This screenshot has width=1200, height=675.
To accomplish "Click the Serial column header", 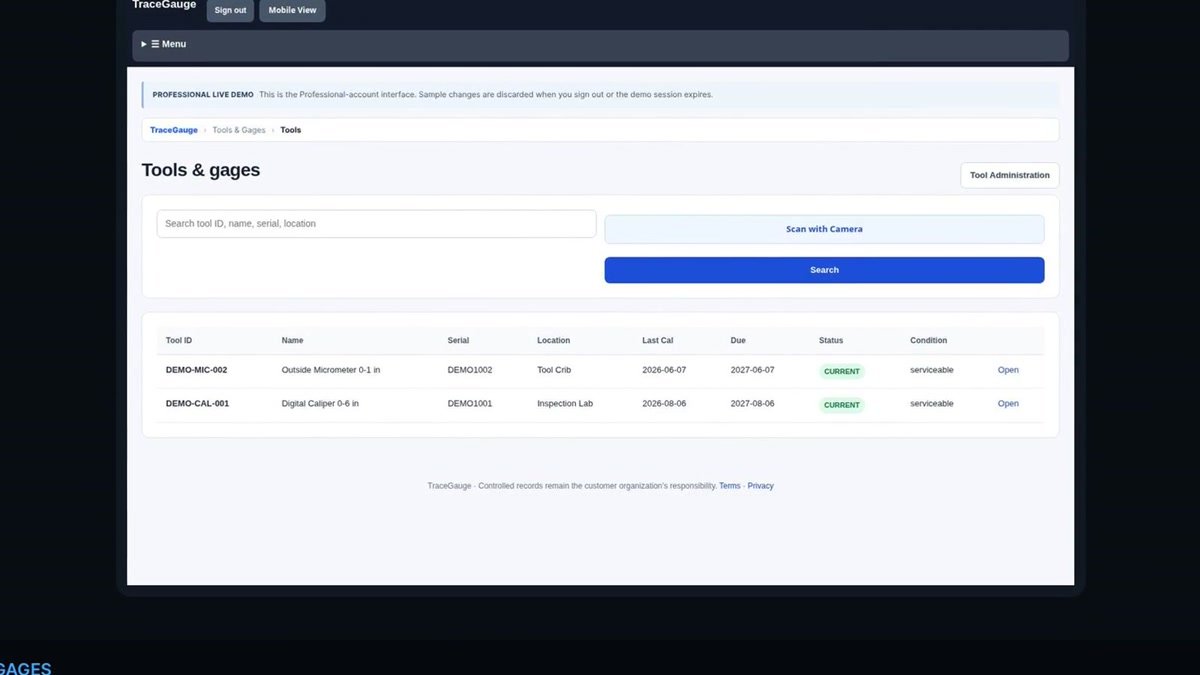I will [458, 341].
